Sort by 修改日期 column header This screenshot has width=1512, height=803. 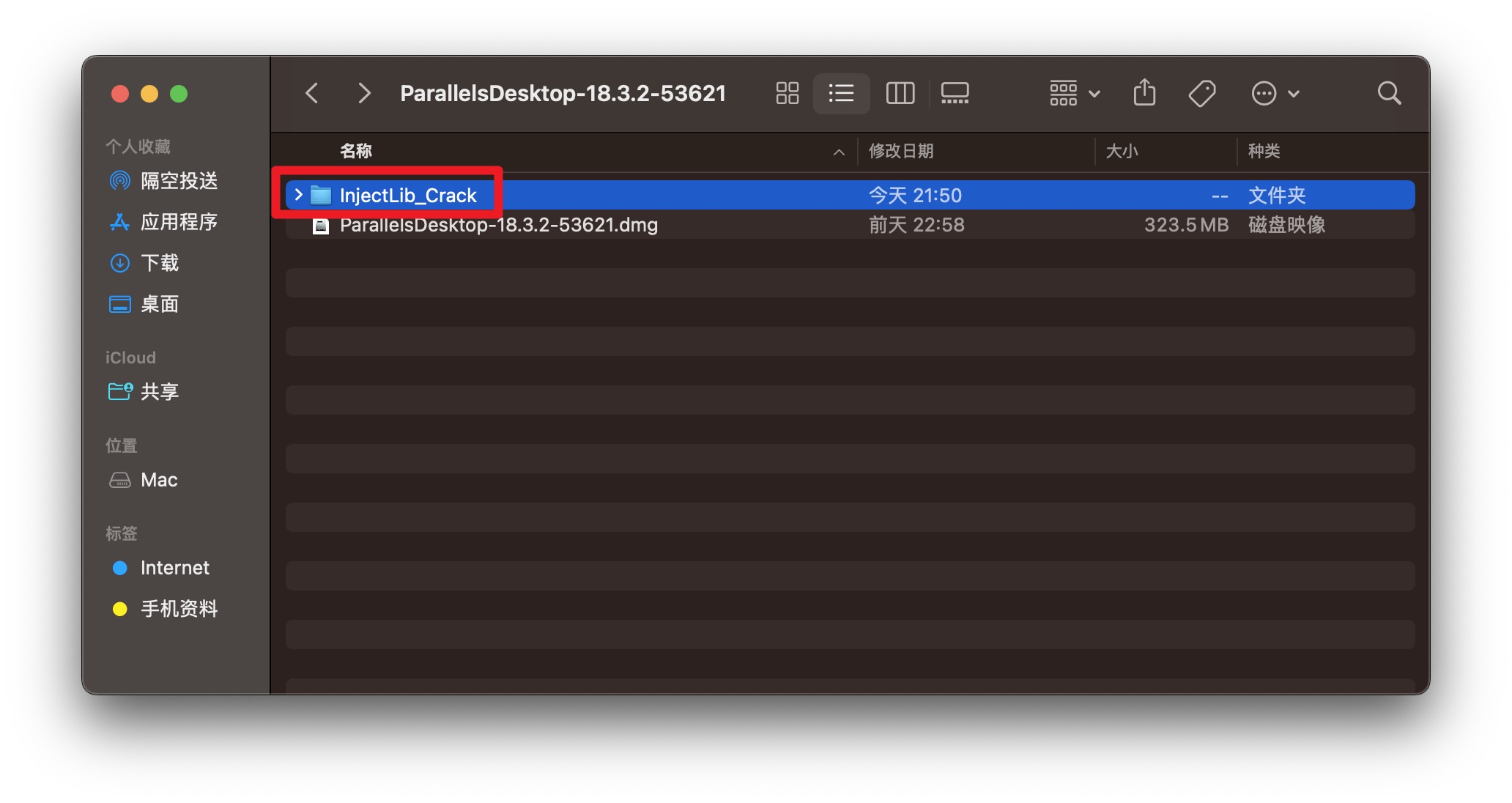(900, 151)
